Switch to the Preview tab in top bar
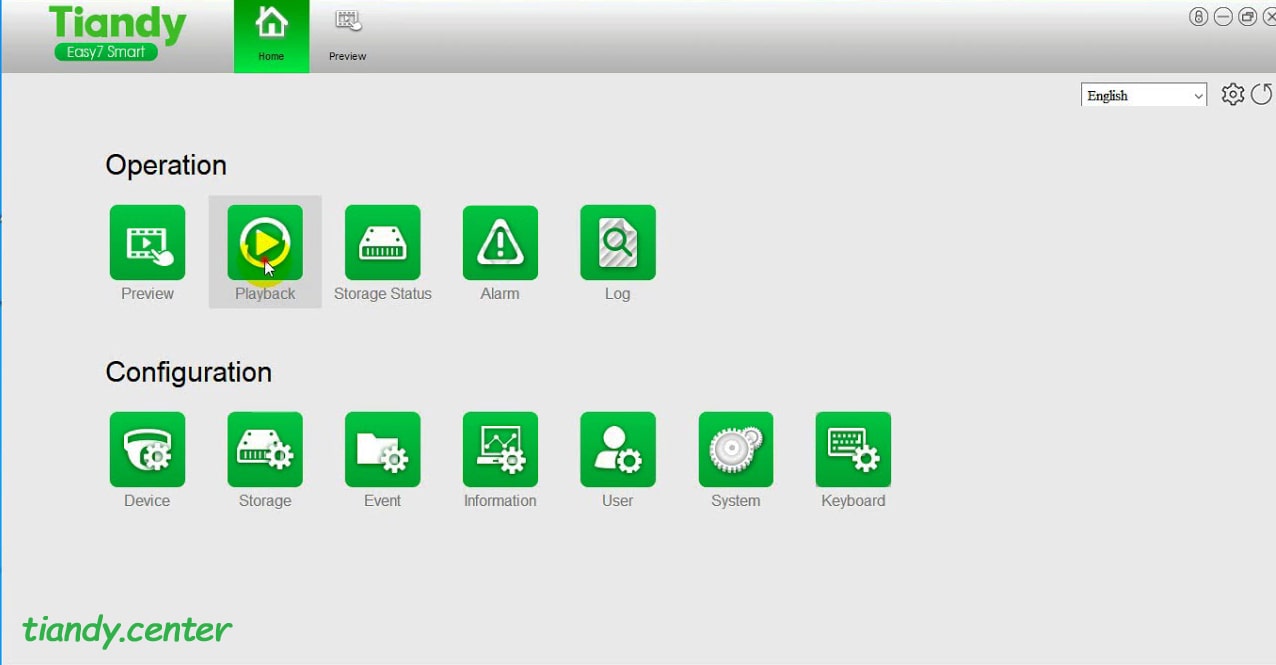Image resolution: width=1276 pixels, height=665 pixels. [347, 36]
